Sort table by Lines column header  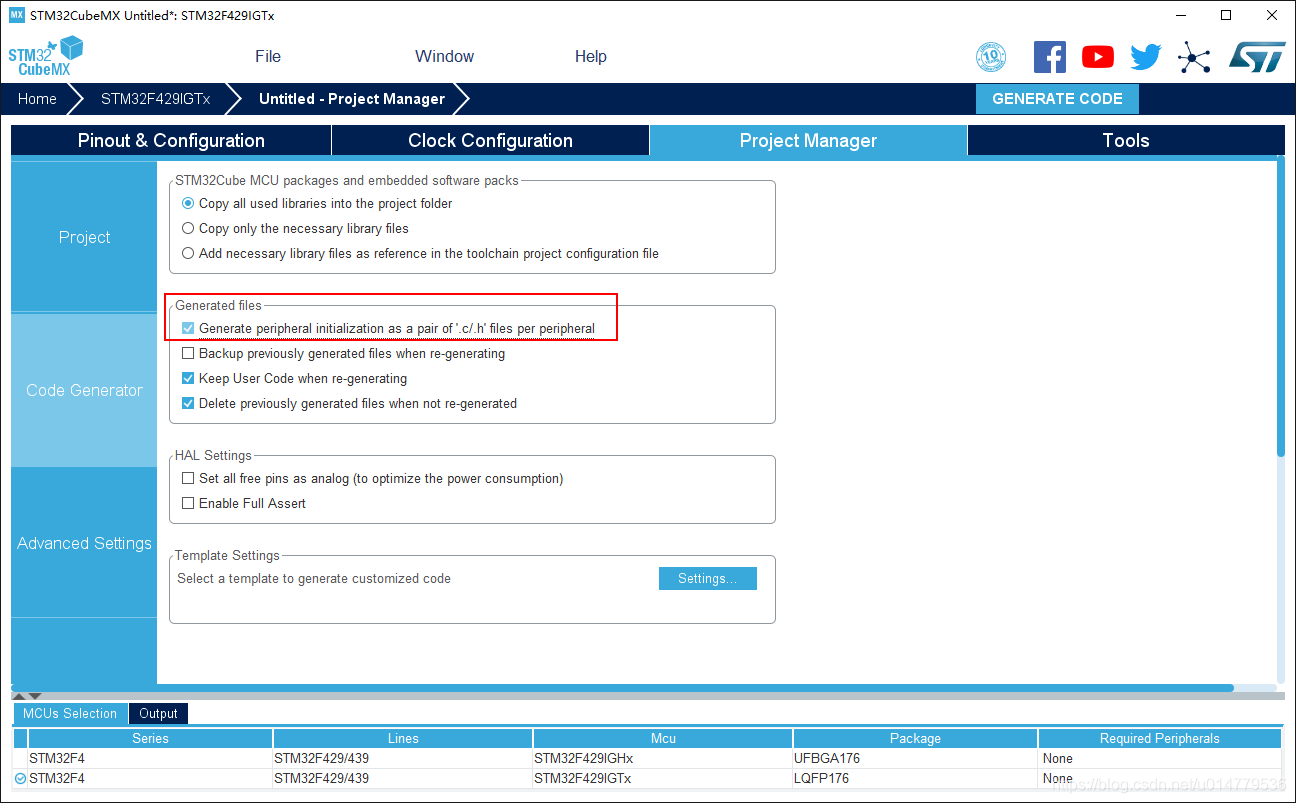coord(403,738)
